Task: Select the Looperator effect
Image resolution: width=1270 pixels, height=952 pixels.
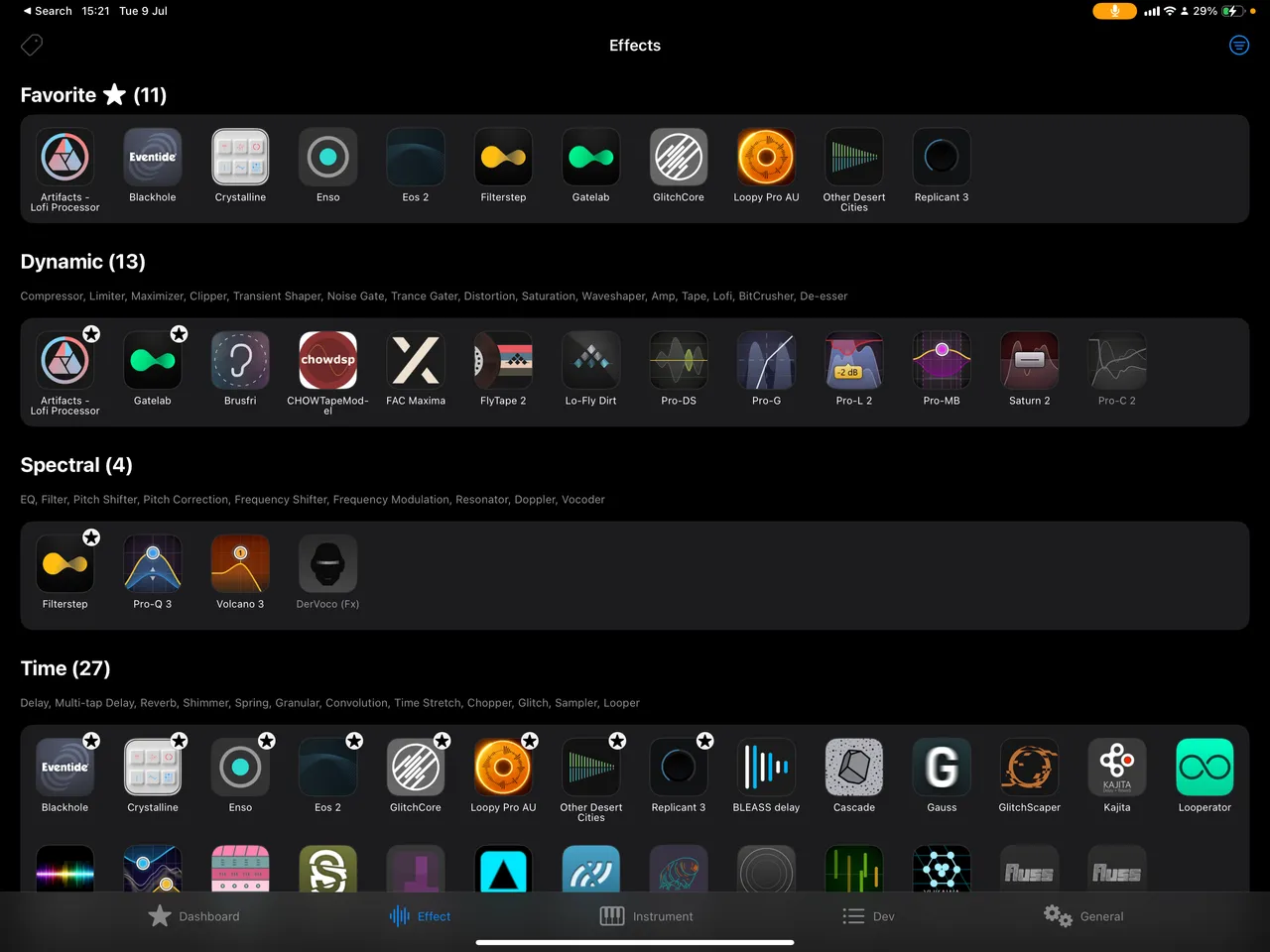Action: [1205, 767]
